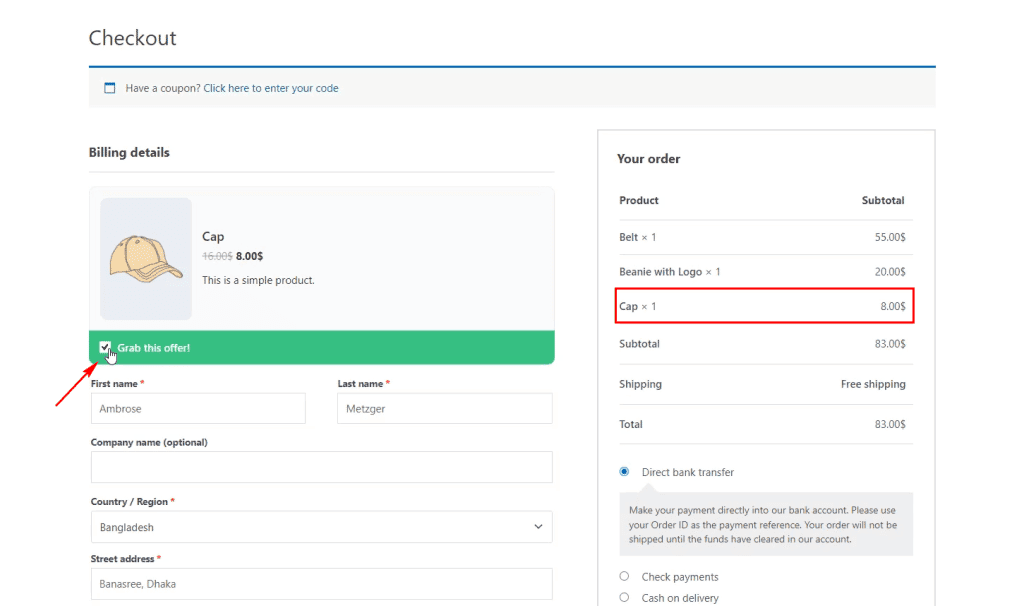
Task: Click the dropdown chevron beside Bangladesh
Action: (538, 527)
